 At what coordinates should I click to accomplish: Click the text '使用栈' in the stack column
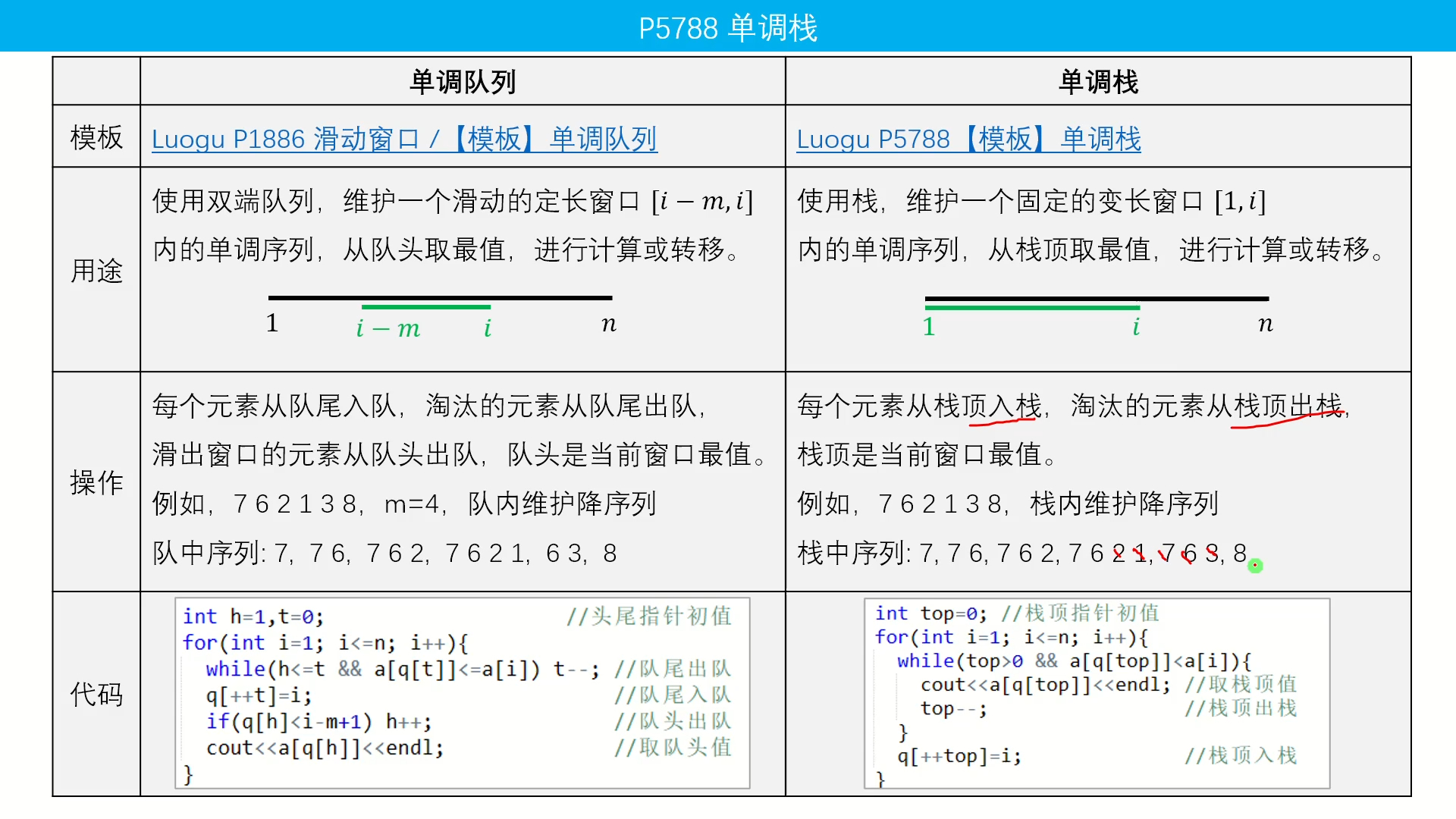[838, 202]
